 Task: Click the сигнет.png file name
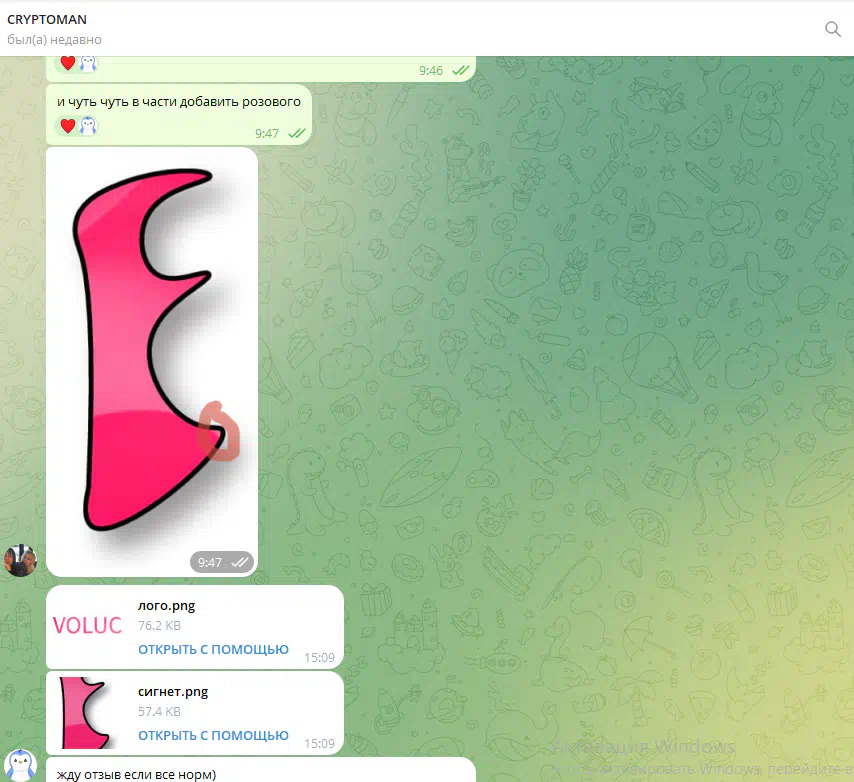click(x=172, y=691)
